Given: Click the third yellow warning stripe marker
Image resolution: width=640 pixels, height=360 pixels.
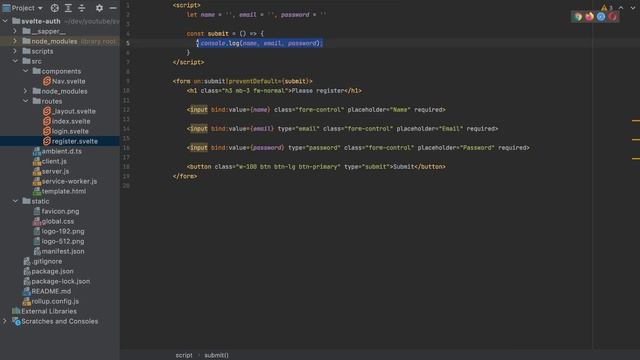Looking at the screenshot, I should (636, 158).
